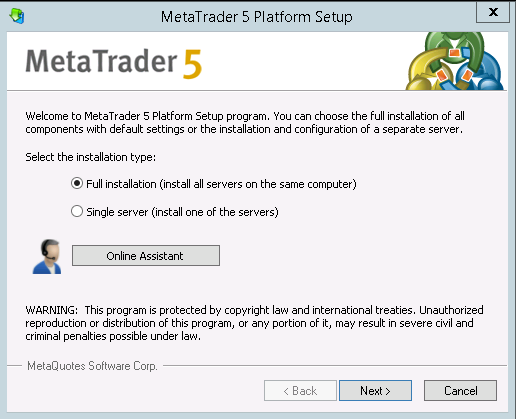The image size is (516, 419).
Task: Go to the Next setup step
Action: (x=375, y=390)
